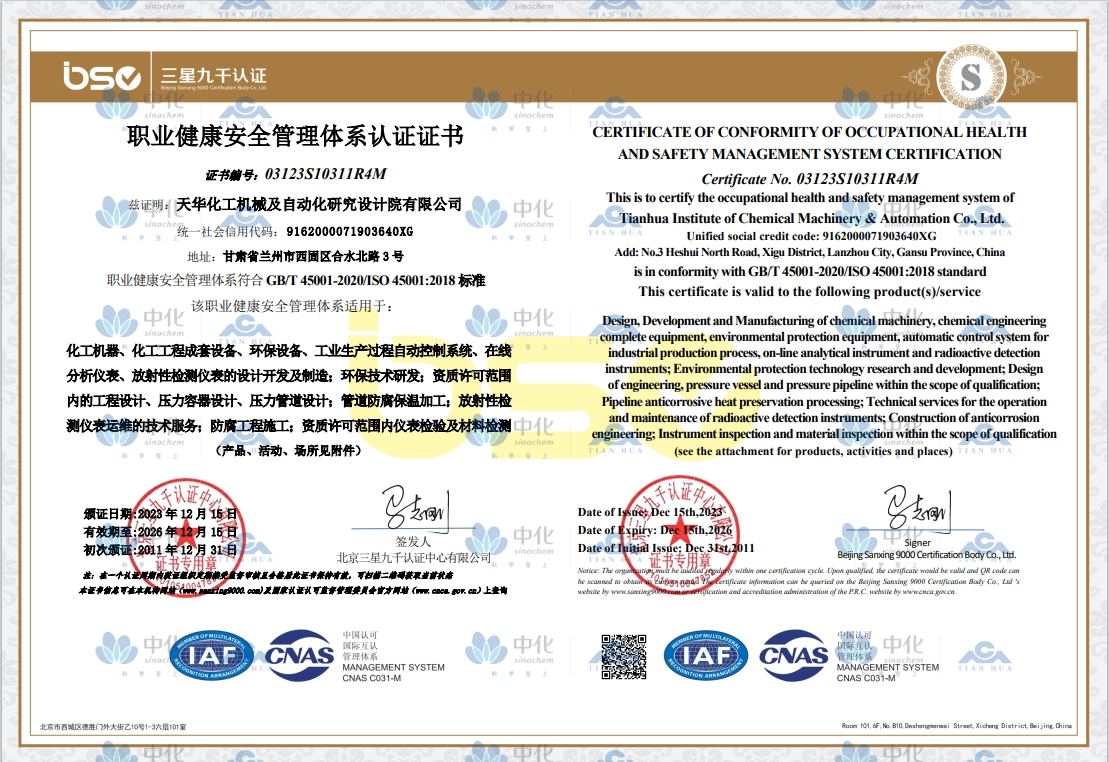The width and height of the screenshot is (1109, 762).
Task: Click the company name 'Tianhua Institute of Chemical Machinery'
Action: tap(811, 217)
